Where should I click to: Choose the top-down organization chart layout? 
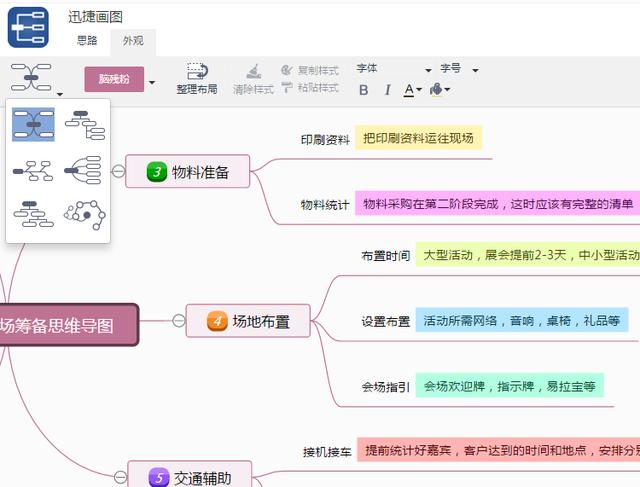(x=33, y=214)
